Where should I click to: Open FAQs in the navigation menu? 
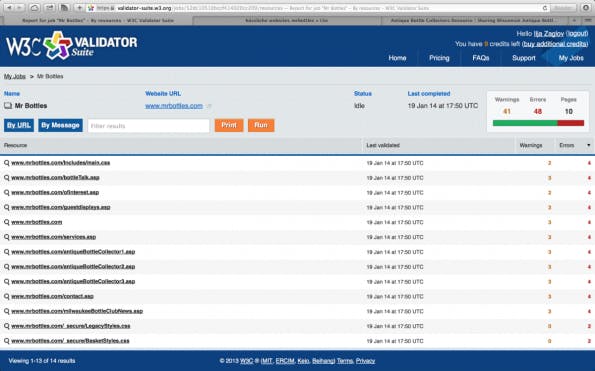(x=480, y=58)
